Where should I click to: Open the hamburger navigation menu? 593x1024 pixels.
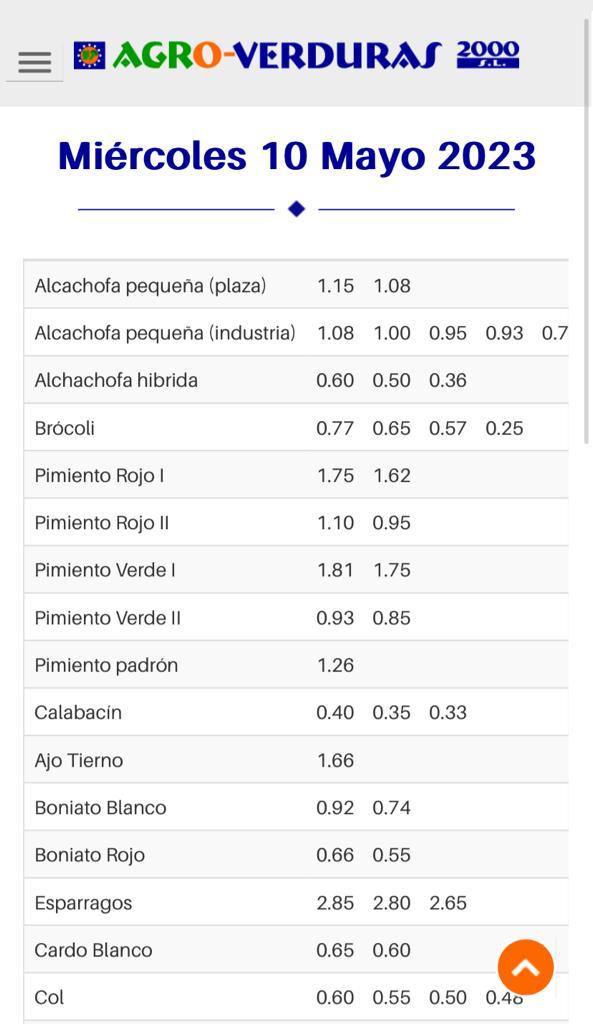click(35, 63)
